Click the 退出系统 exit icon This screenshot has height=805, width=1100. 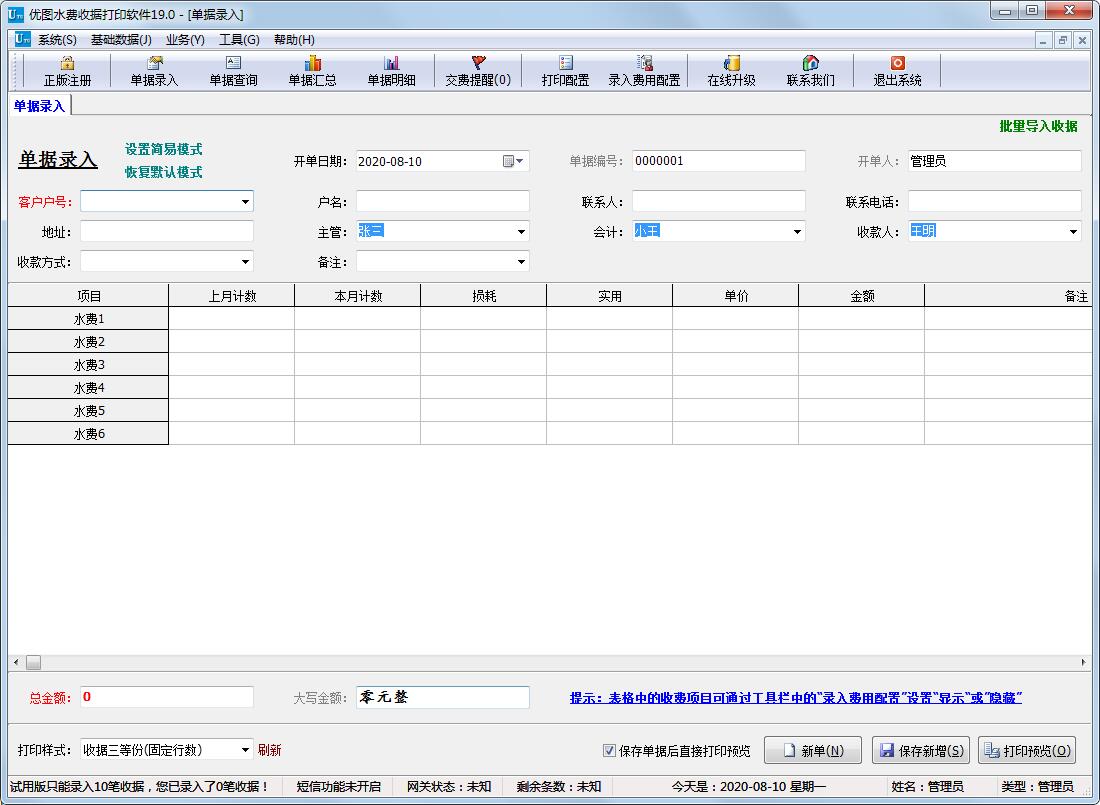[897, 70]
